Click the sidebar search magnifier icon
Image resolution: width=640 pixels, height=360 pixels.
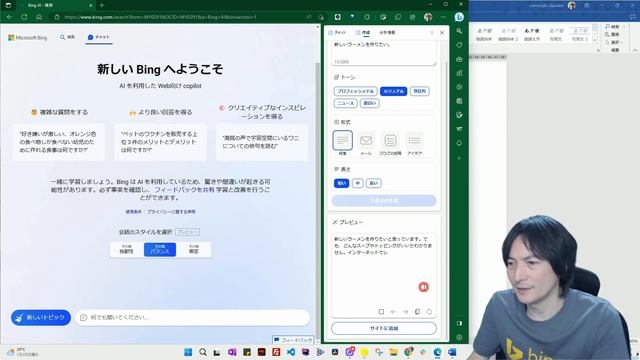pyautogui.click(x=459, y=31)
